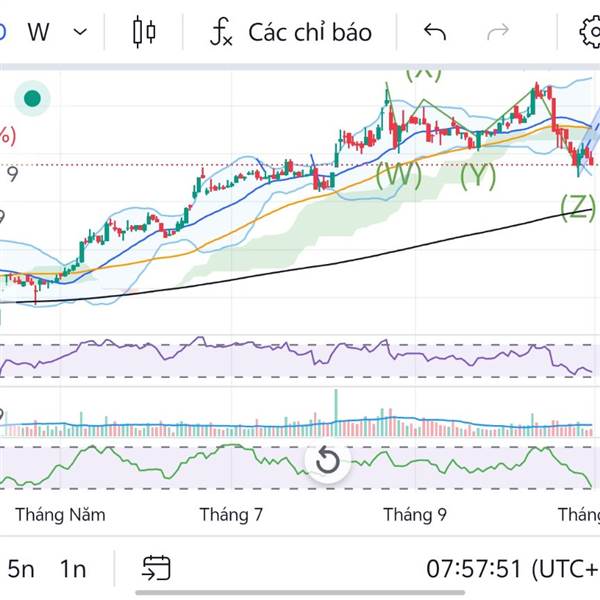Viewport: 600px width, 600px height.
Task: Click the (Z) wave label
Action: tap(577, 207)
